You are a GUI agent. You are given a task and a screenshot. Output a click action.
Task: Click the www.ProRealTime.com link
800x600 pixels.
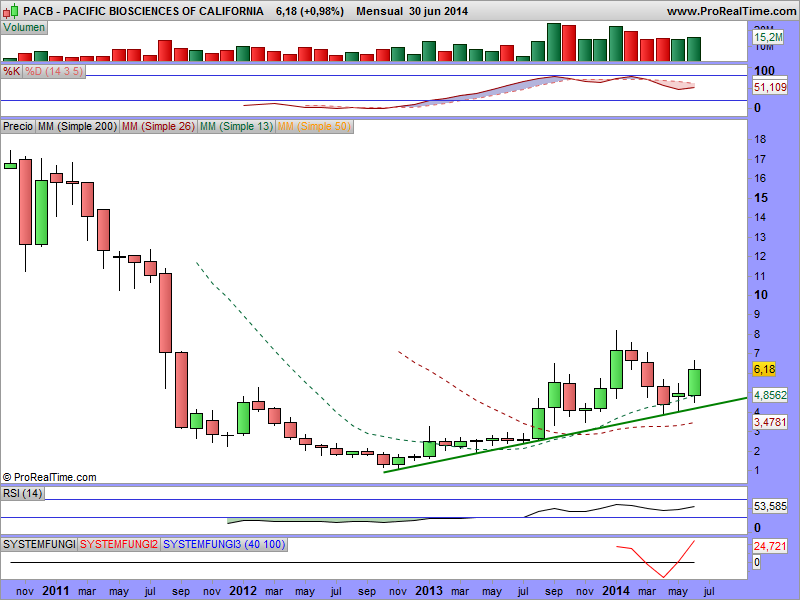pos(733,11)
